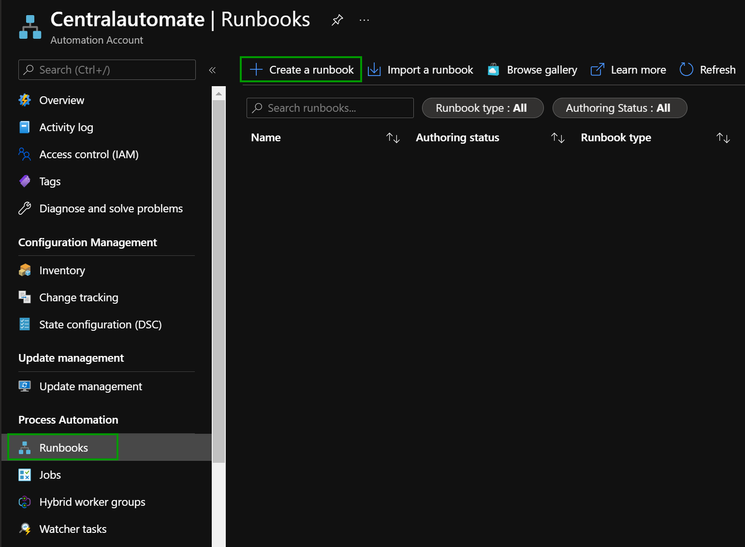Click the Access control (IAM) people icon

(x=25, y=154)
